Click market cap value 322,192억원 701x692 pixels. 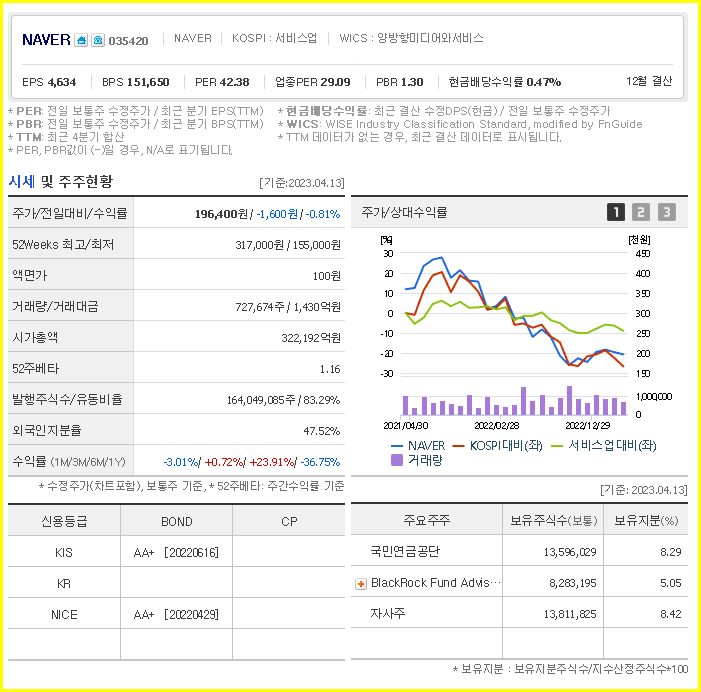point(311,338)
